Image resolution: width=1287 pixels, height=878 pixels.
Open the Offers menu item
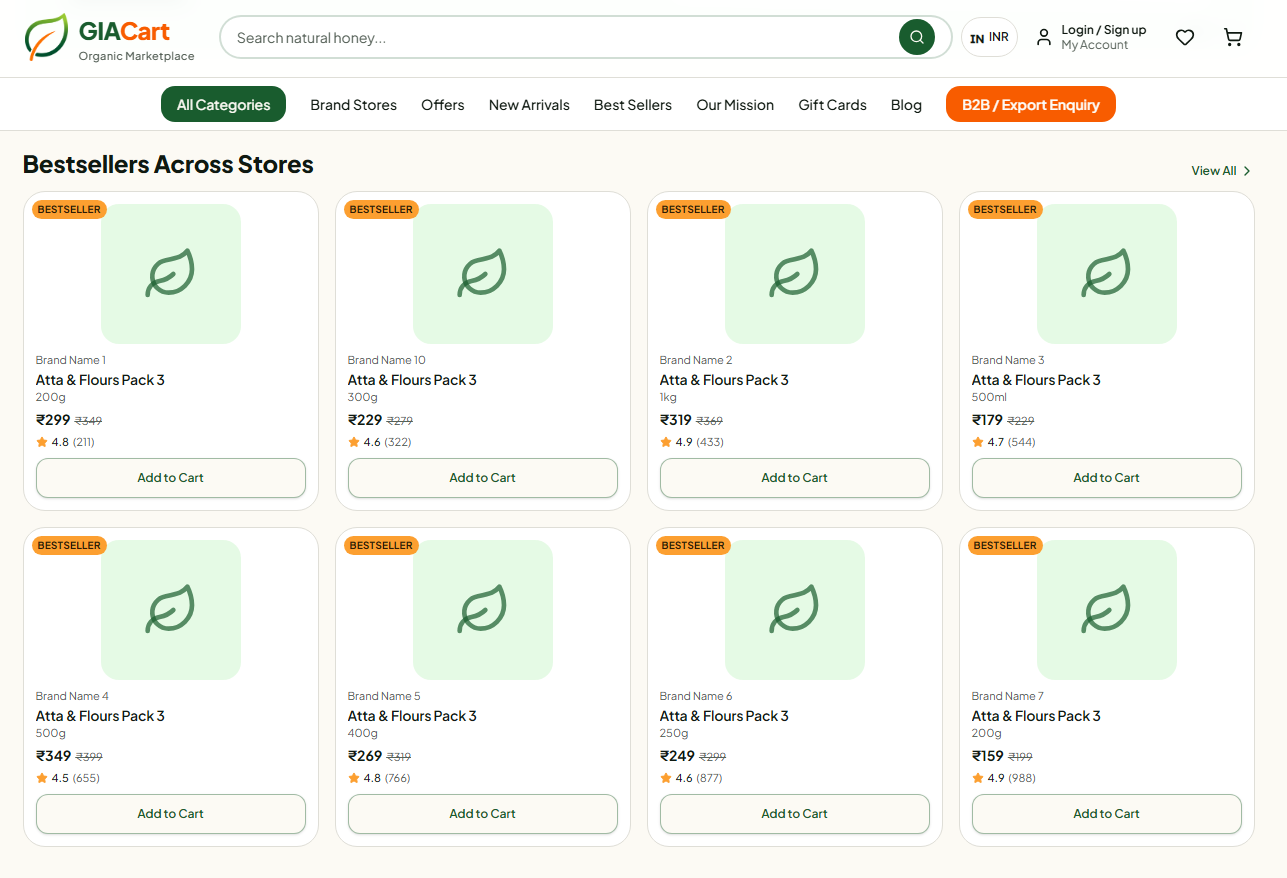coord(443,105)
